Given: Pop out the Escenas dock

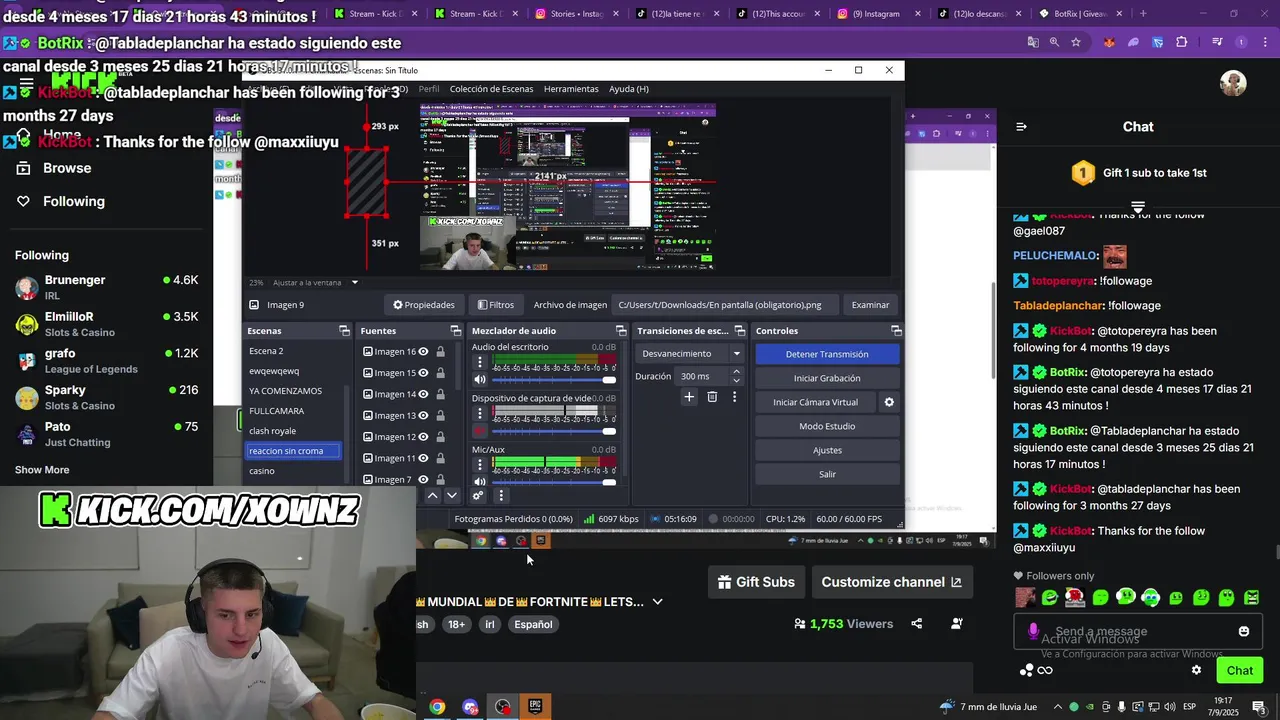Looking at the screenshot, I should (x=344, y=331).
